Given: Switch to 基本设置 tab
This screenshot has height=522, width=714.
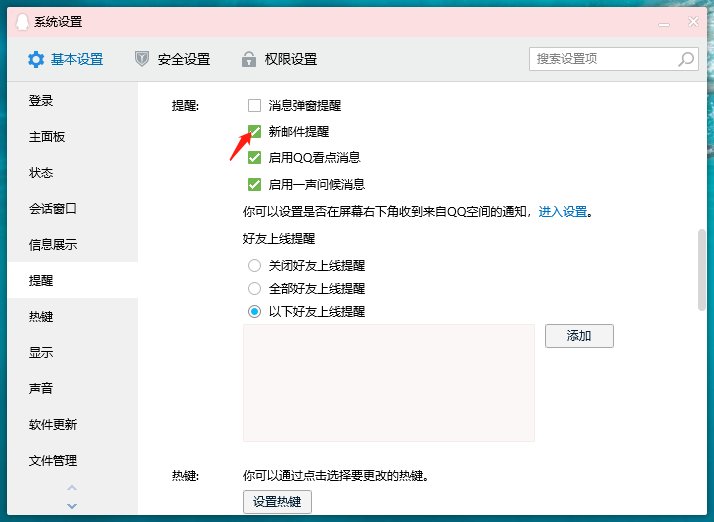Looking at the screenshot, I should (66, 59).
